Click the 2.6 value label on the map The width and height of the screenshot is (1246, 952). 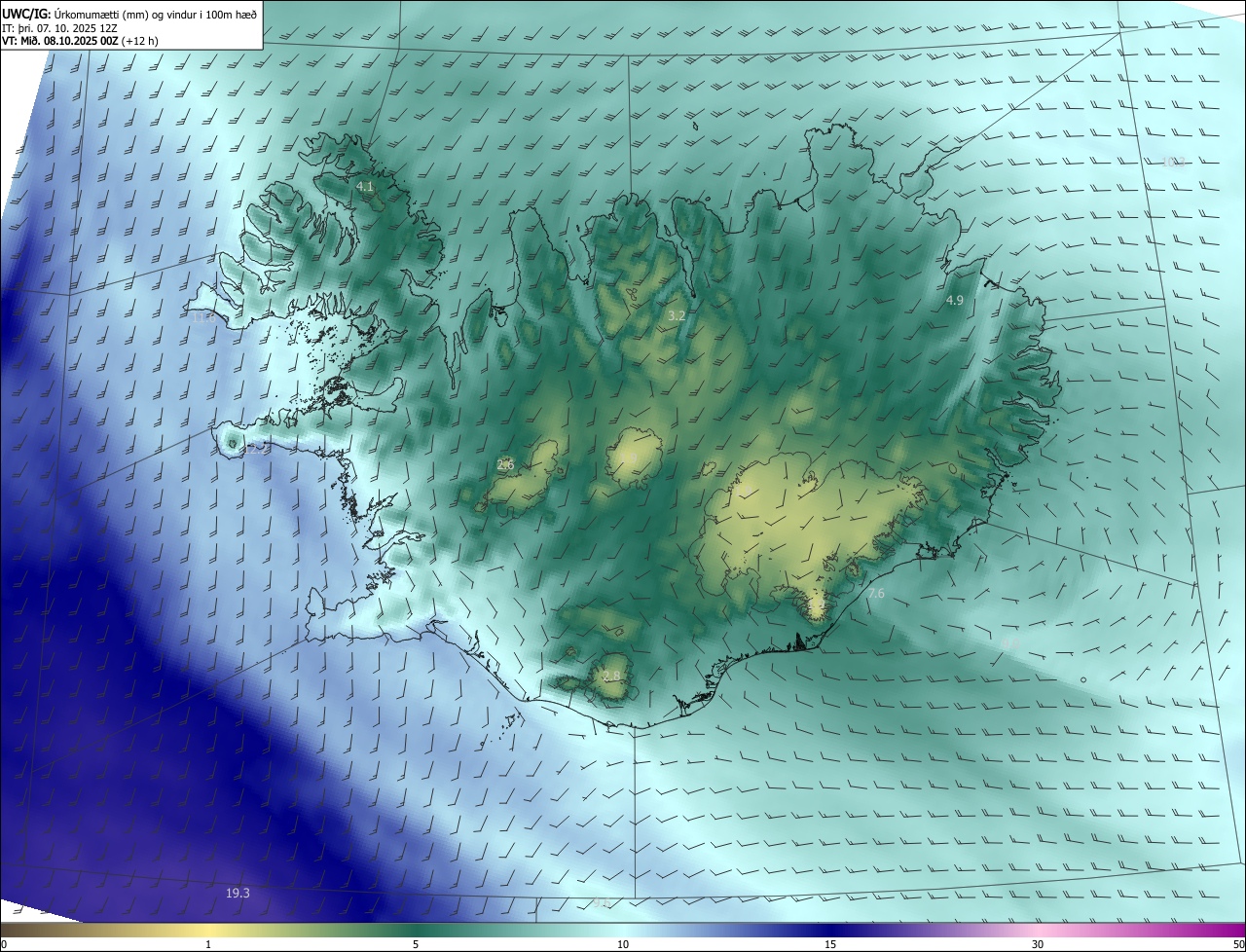tap(505, 465)
